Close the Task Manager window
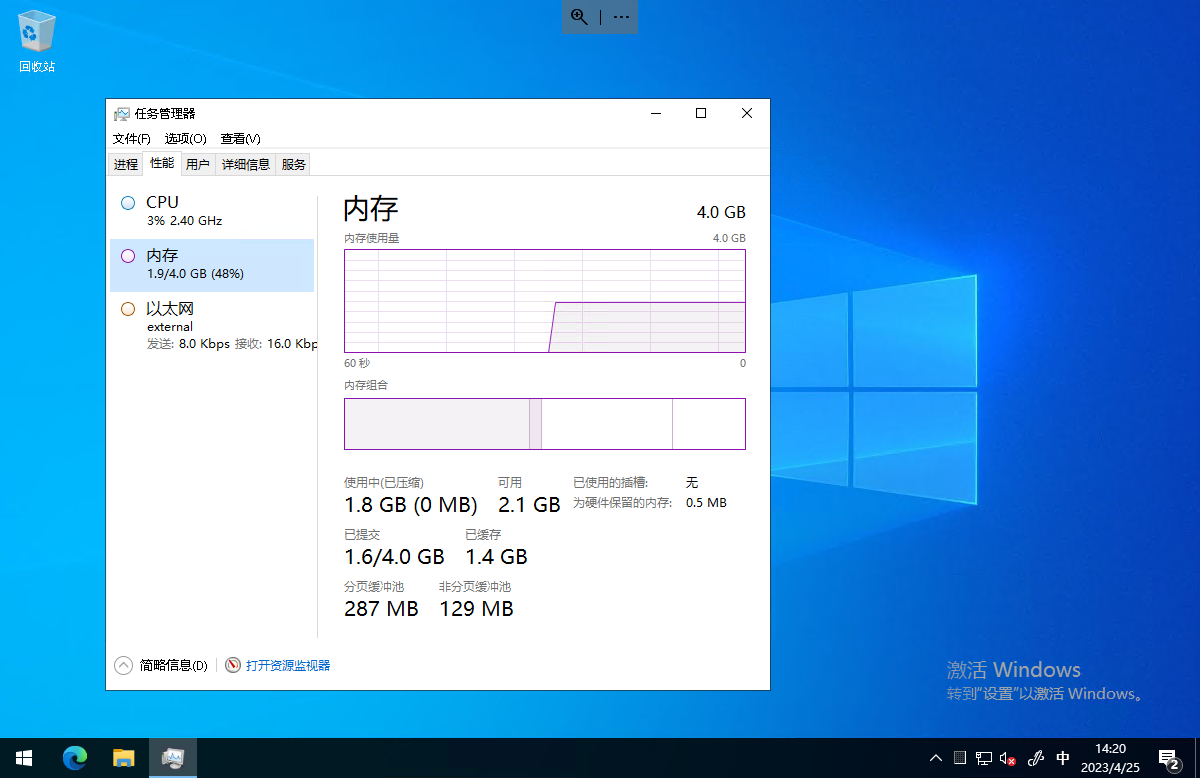Screen dimensions: 1200x778 click(747, 114)
